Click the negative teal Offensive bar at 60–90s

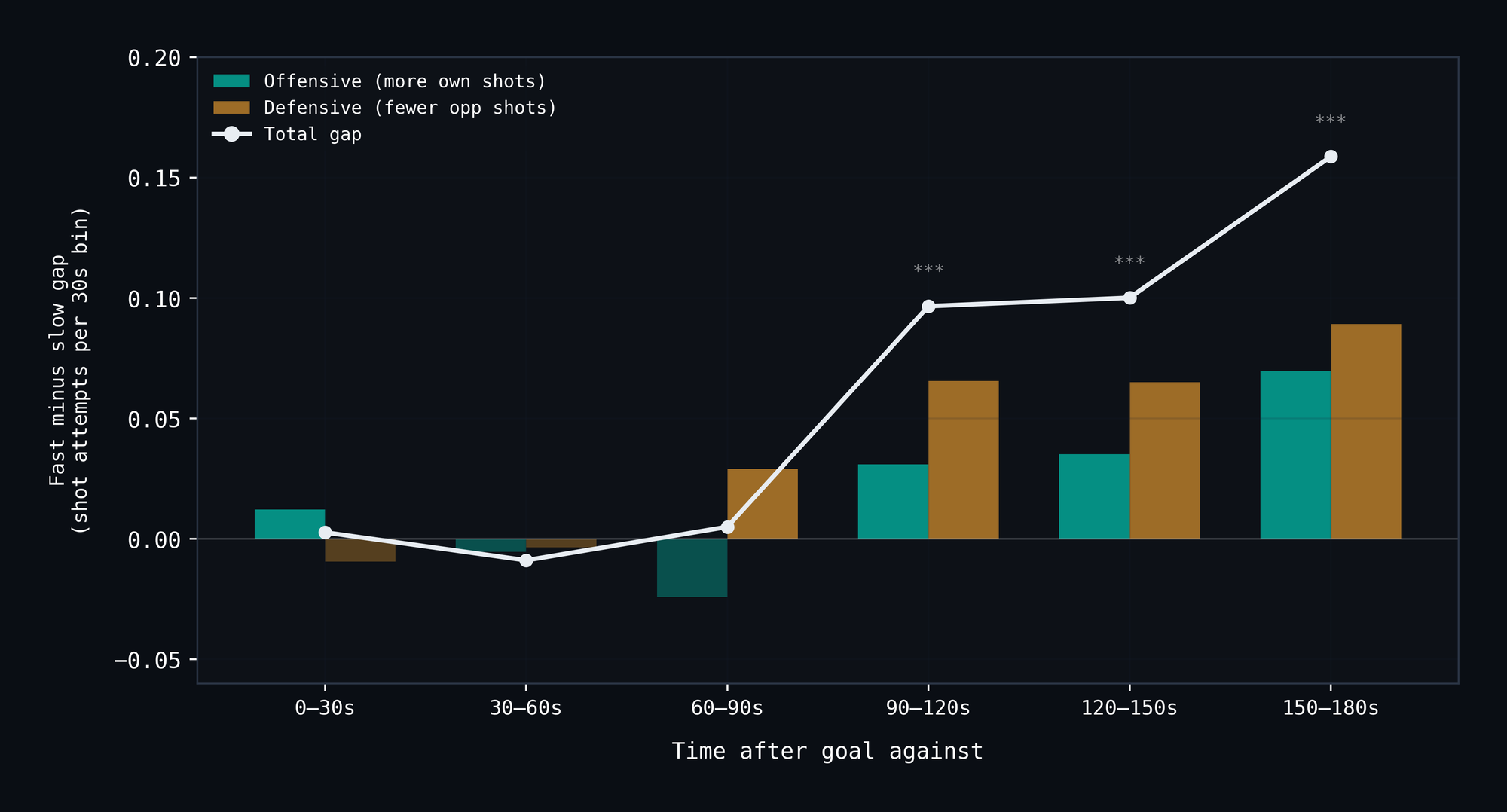coord(692,568)
